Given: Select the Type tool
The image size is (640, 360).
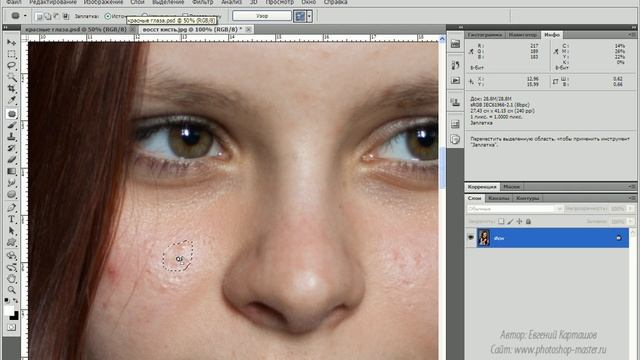Looking at the screenshot, I should [11, 220].
